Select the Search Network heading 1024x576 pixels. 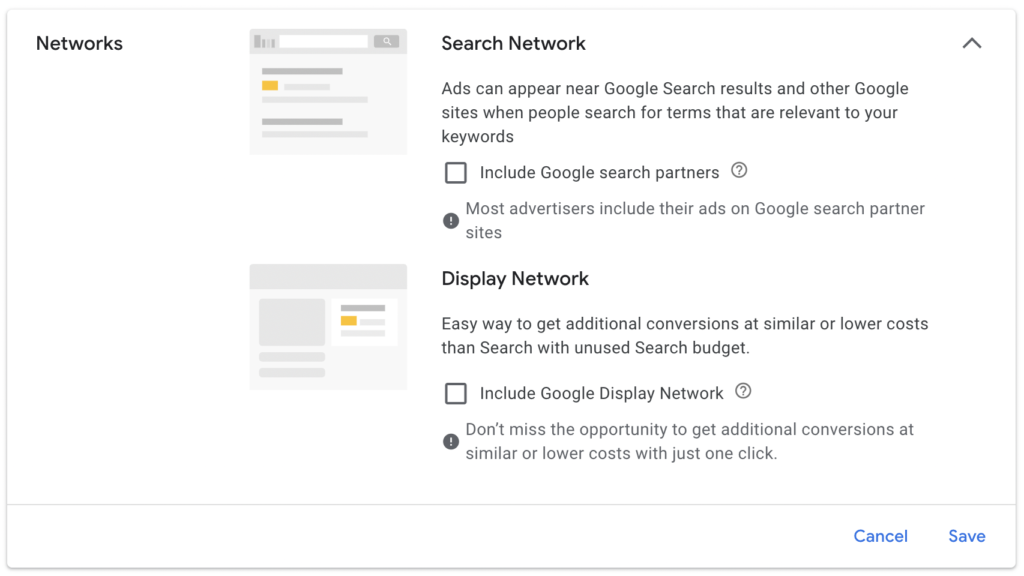513,43
